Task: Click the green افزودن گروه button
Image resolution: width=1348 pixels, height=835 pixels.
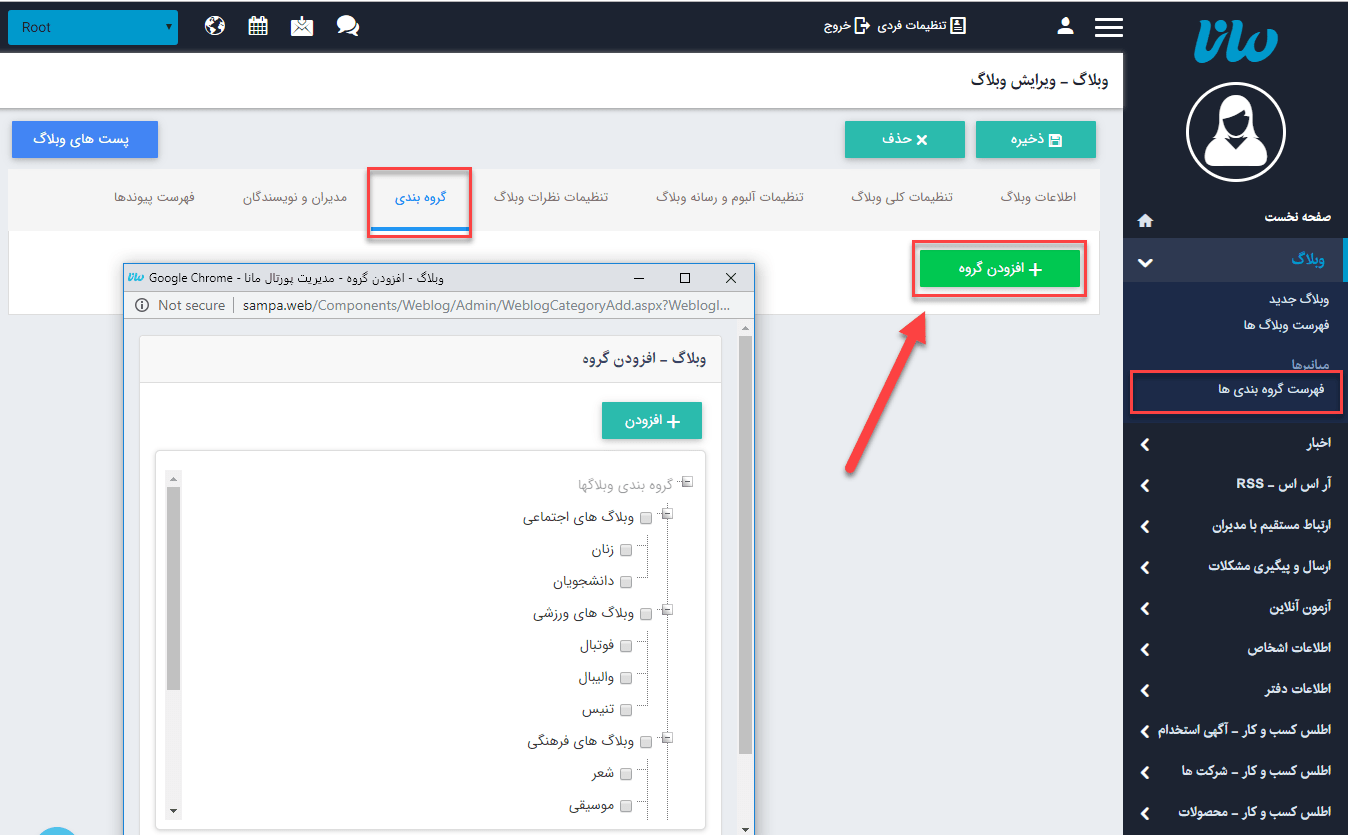Action: 999,269
